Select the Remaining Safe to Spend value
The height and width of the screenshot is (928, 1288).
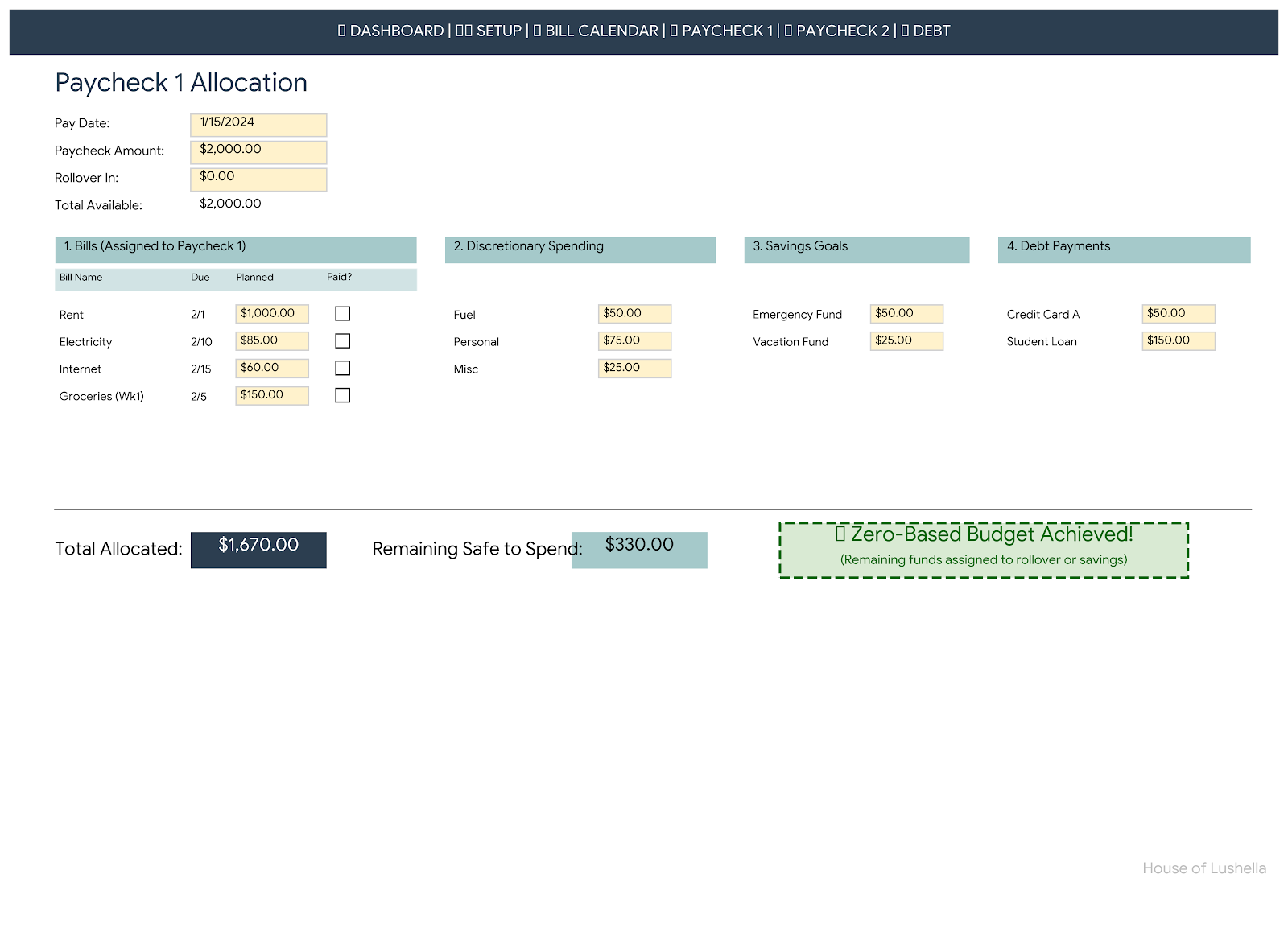coord(639,550)
